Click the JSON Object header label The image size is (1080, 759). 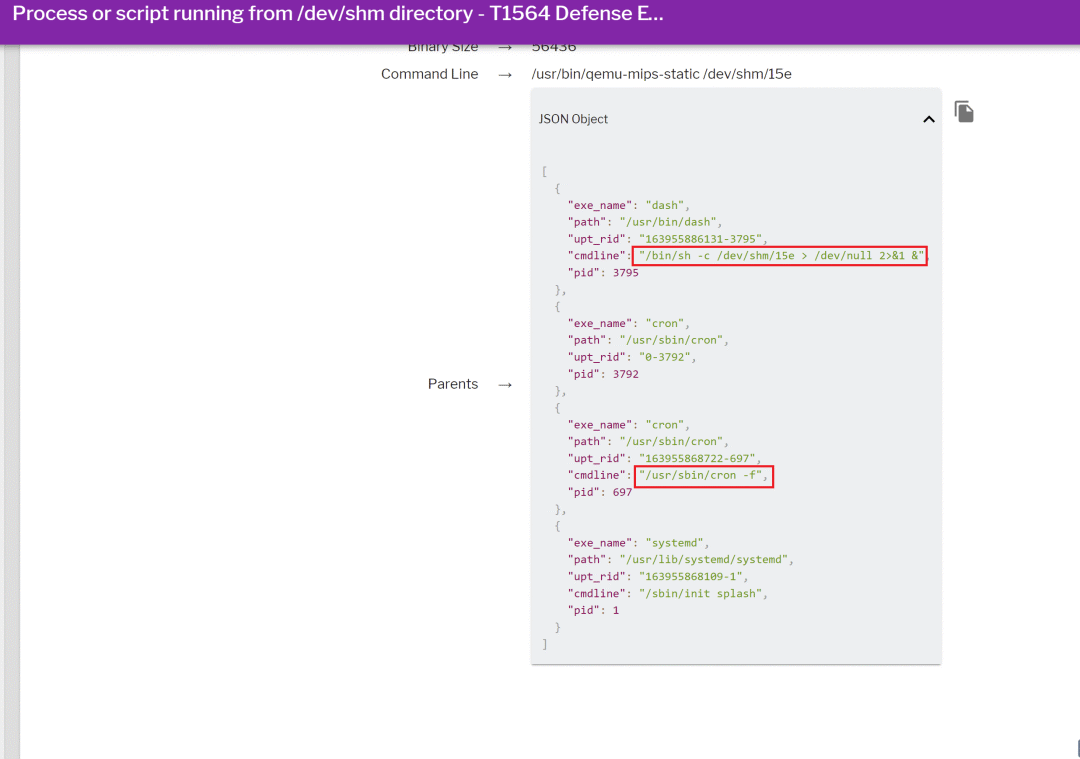(x=573, y=119)
